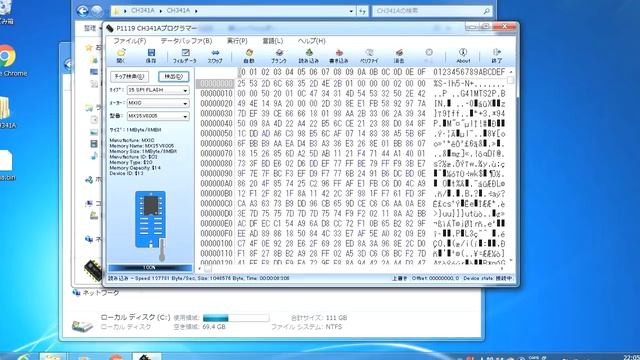Click the Device ID: $13 line
This screenshot has width=640, height=360.
coord(127,173)
